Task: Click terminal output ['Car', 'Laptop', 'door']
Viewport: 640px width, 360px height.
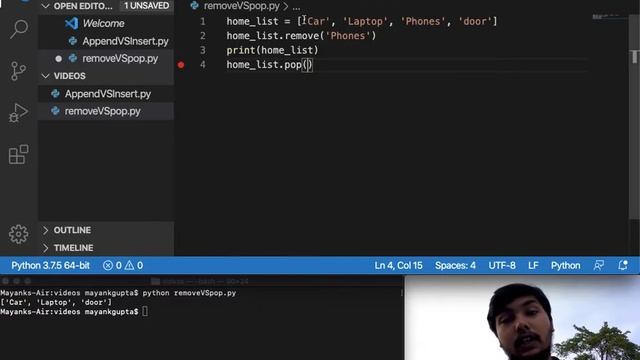Action: 56,302
